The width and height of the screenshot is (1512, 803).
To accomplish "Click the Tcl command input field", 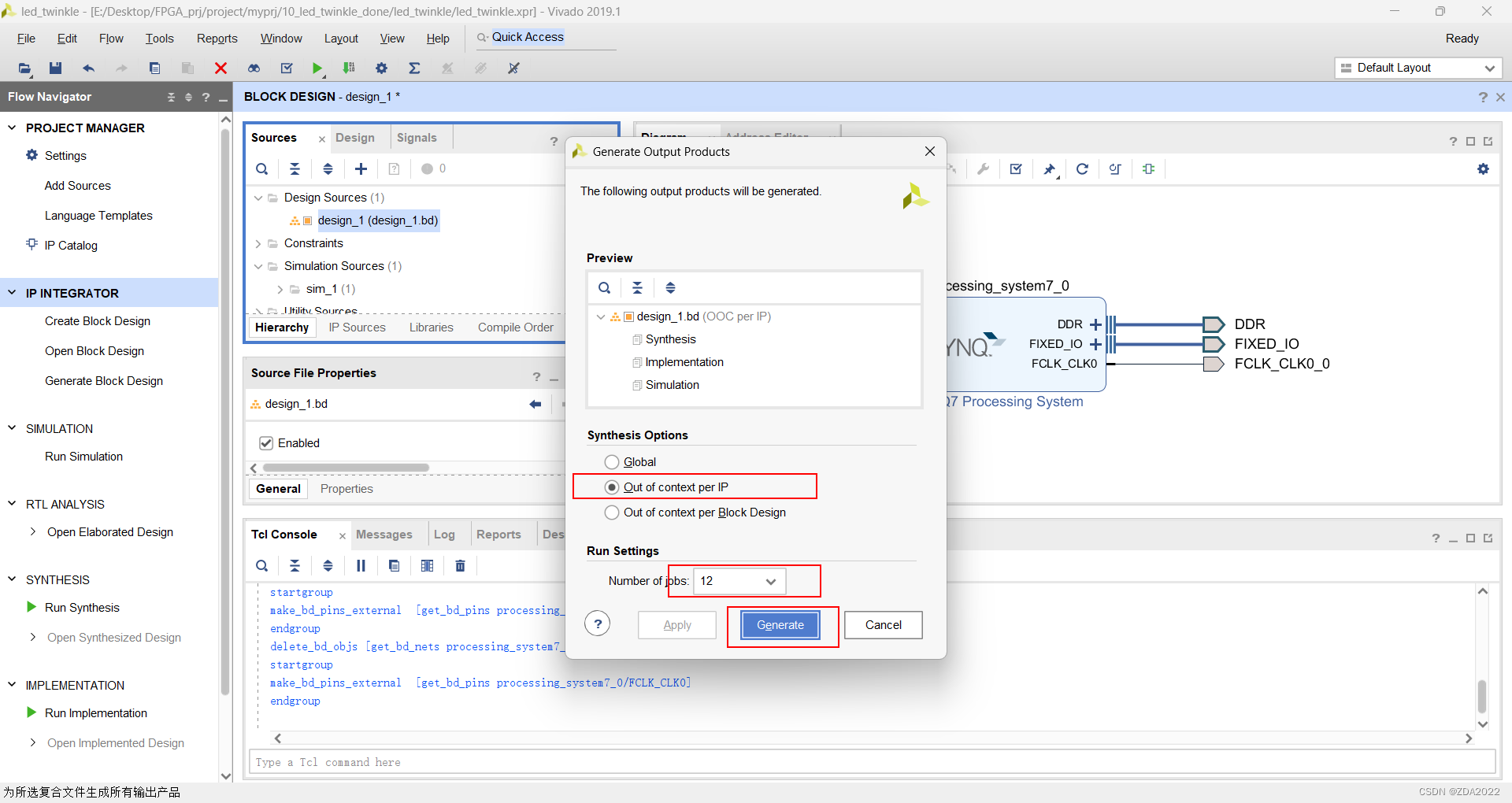I will 872,762.
